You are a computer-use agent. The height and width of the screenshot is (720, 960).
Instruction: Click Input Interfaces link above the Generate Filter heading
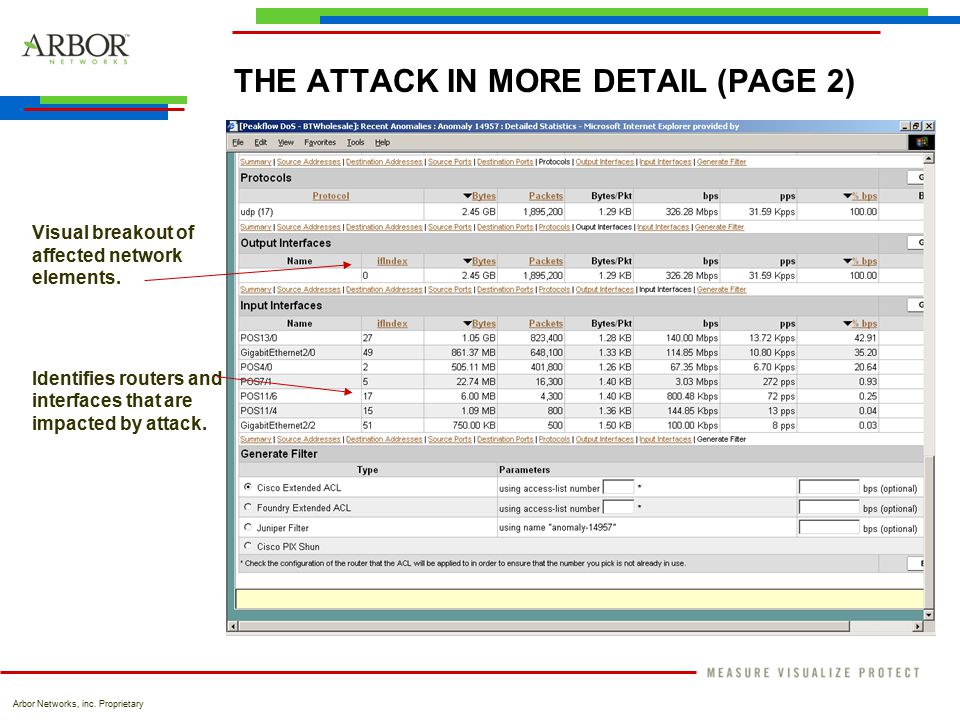665,439
